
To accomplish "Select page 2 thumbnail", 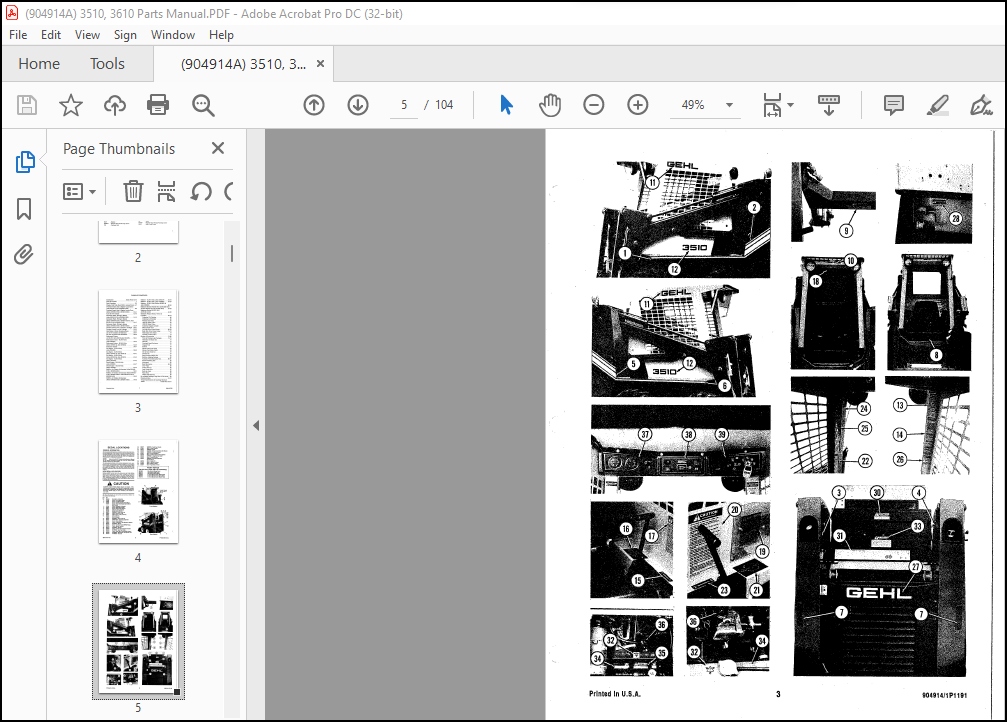I will [138, 232].
